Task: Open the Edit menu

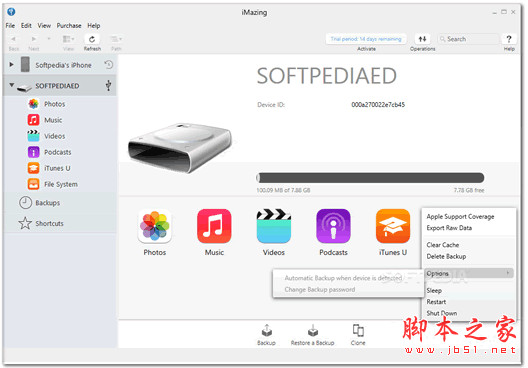Action: [26, 26]
